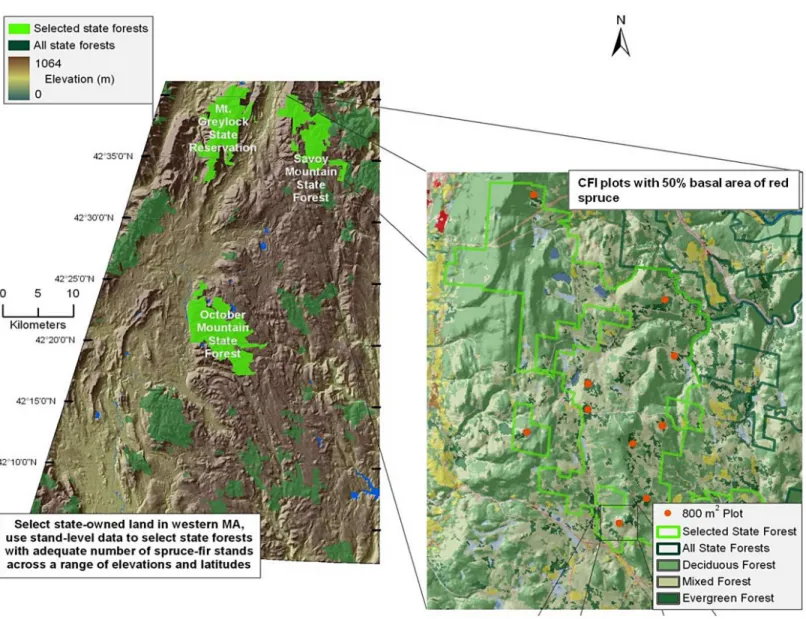Click the Selected state forests legend text
Screen dimensions: 806x619
pyautogui.click(x=91, y=28)
